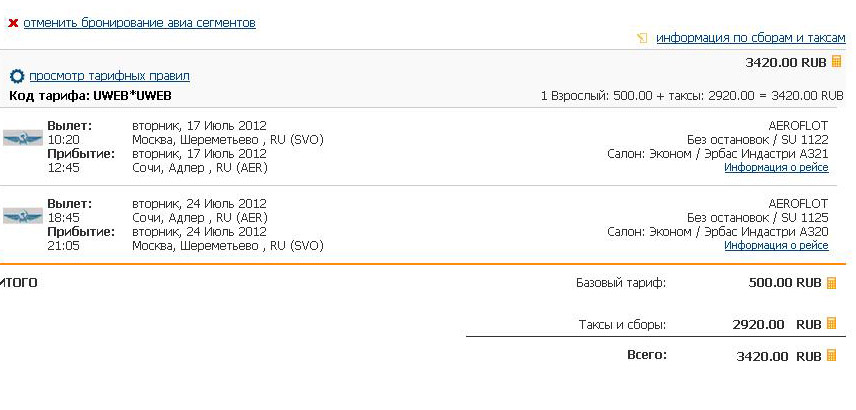Click the red X cancel booking icon
Image resolution: width=856 pixels, height=410 pixels.
[14, 23]
